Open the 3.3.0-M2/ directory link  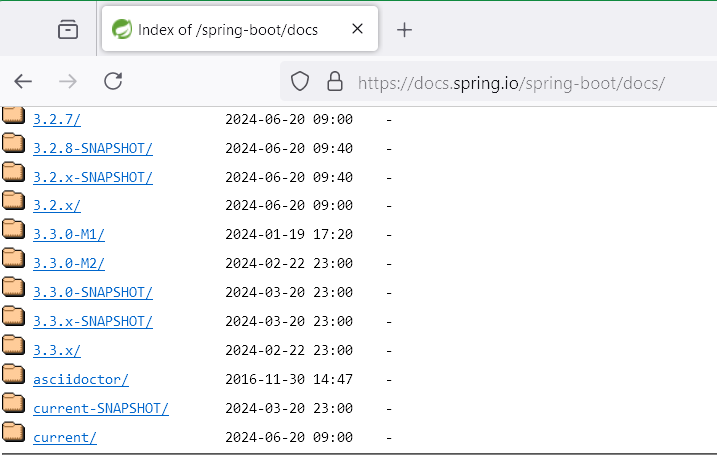pyautogui.click(x=69, y=264)
